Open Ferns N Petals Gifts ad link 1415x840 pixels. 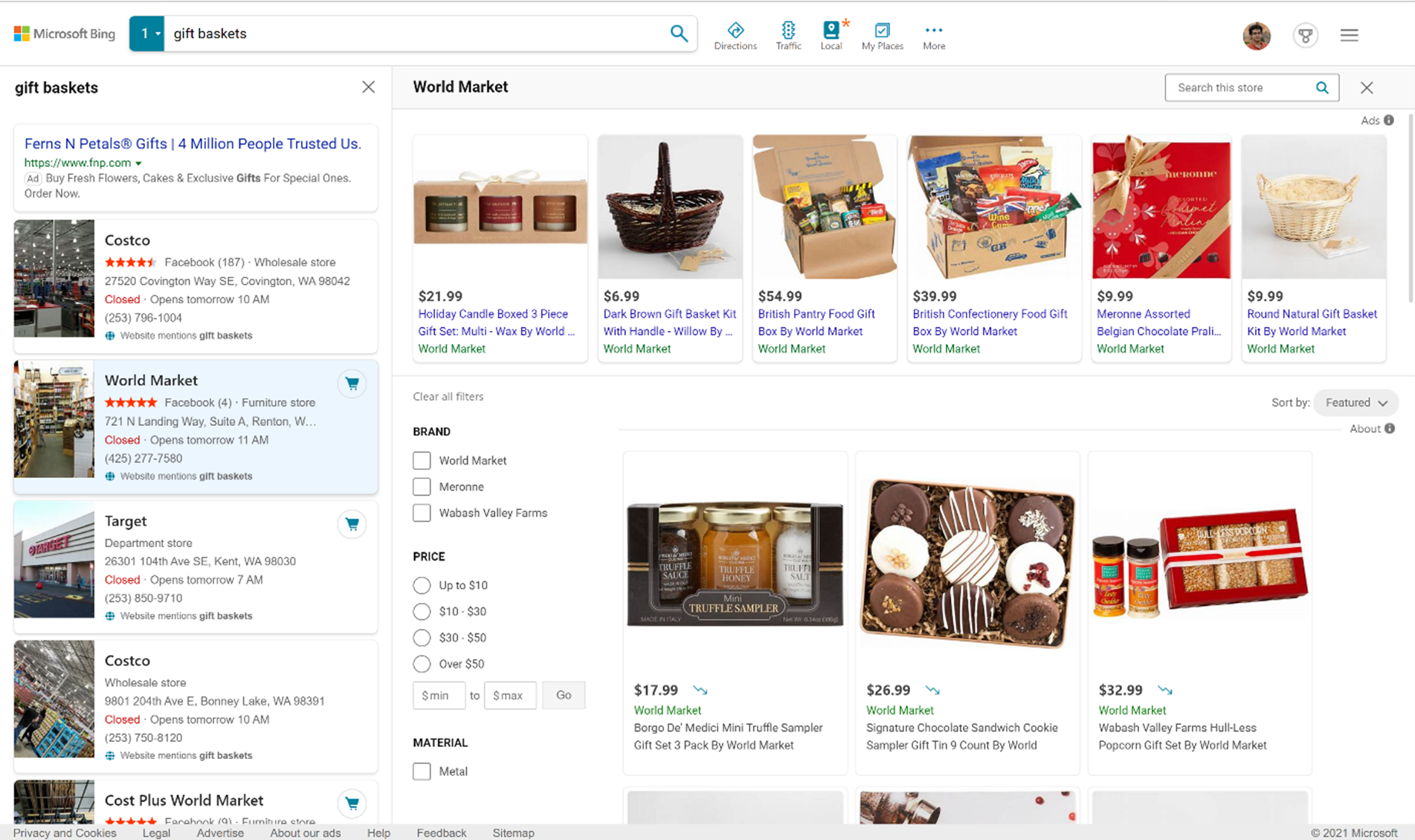click(x=193, y=144)
